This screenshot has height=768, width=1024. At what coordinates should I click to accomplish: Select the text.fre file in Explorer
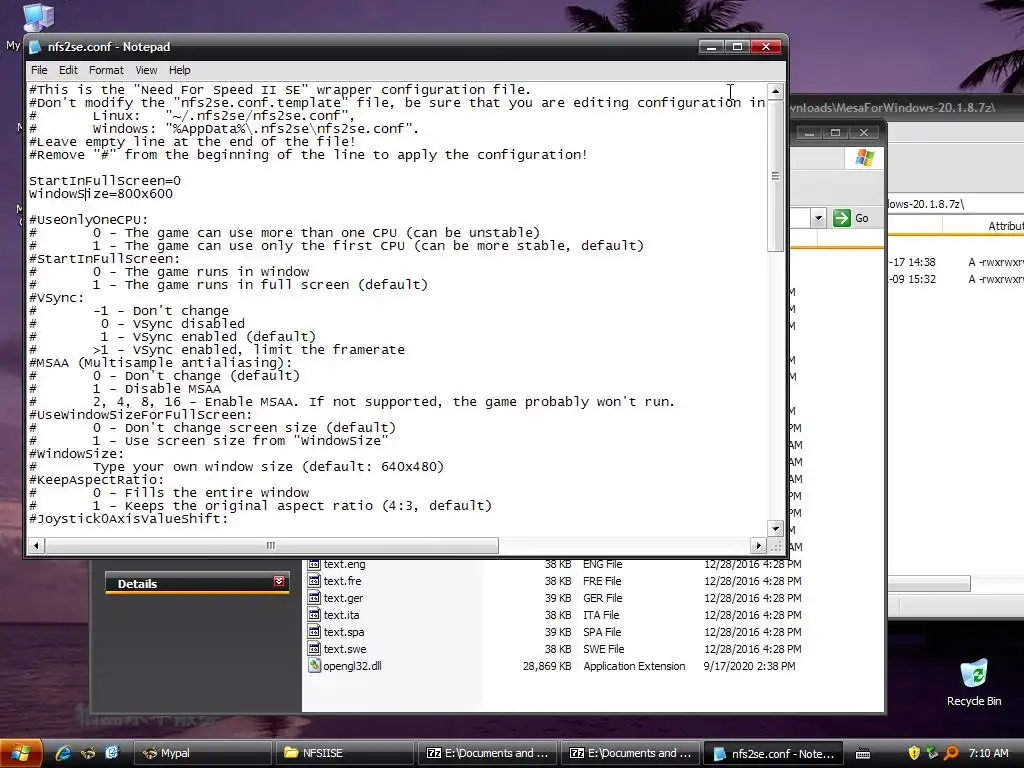pos(342,581)
